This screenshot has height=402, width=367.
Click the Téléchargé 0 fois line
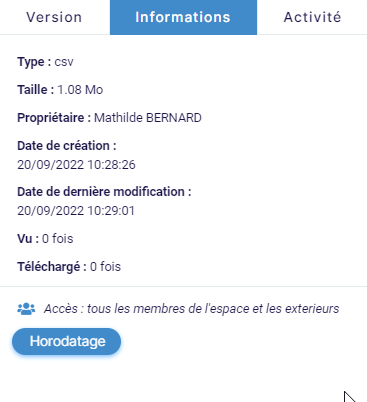(x=69, y=267)
